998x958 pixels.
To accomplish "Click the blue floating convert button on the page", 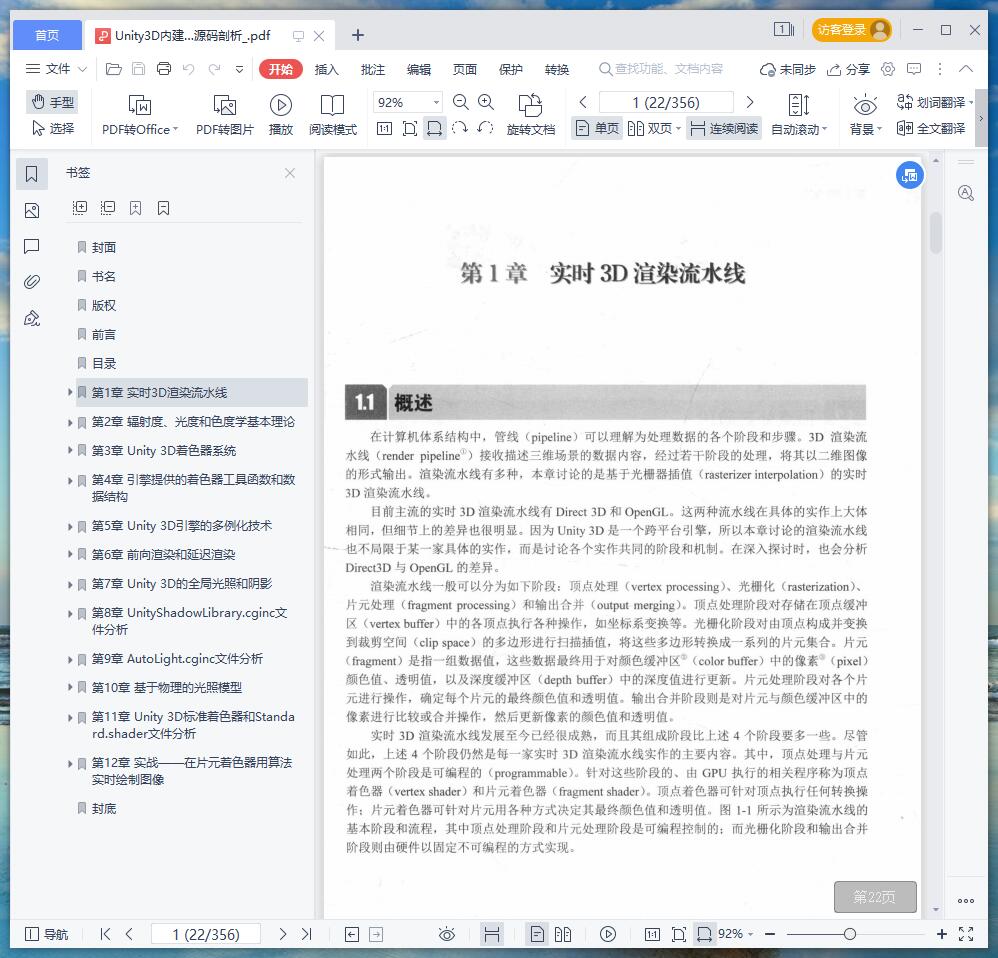I will 910,175.
